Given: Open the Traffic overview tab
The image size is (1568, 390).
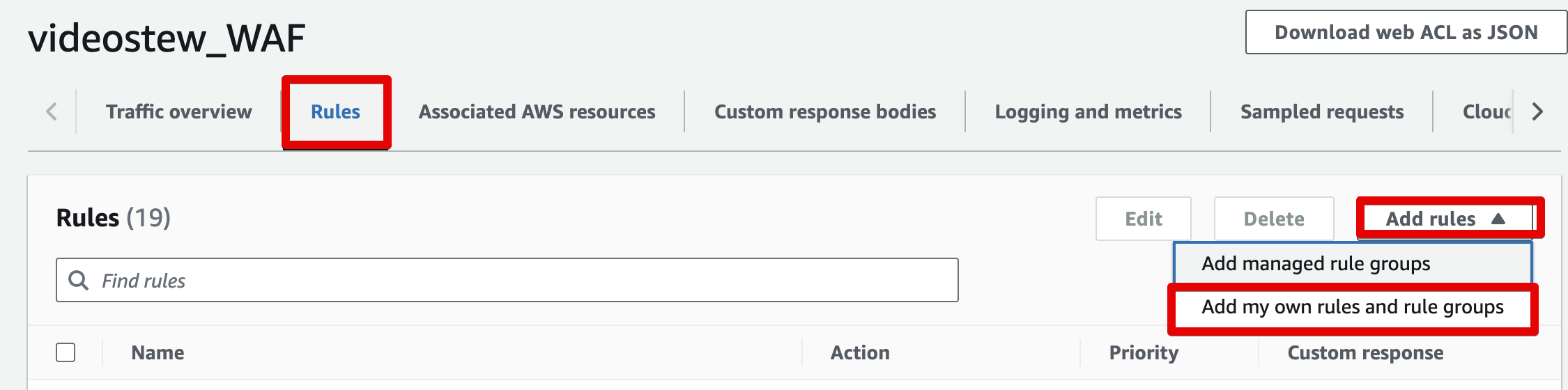Looking at the screenshot, I should [x=179, y=111].
